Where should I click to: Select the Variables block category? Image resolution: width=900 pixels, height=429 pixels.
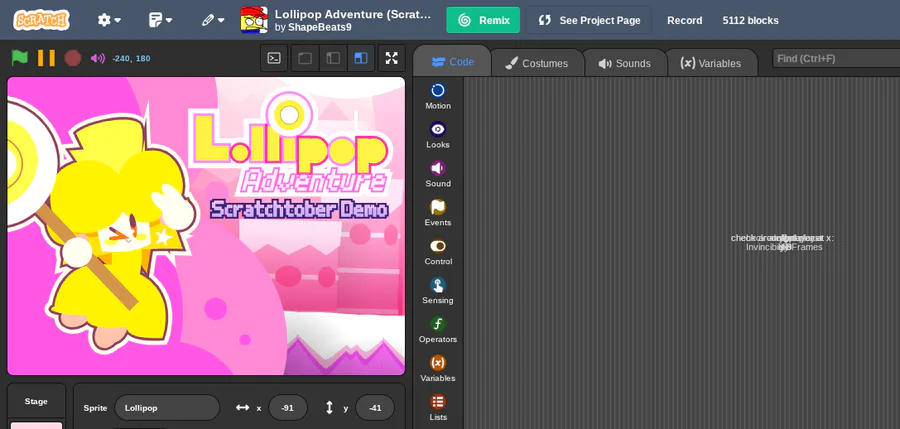point(438,370)
